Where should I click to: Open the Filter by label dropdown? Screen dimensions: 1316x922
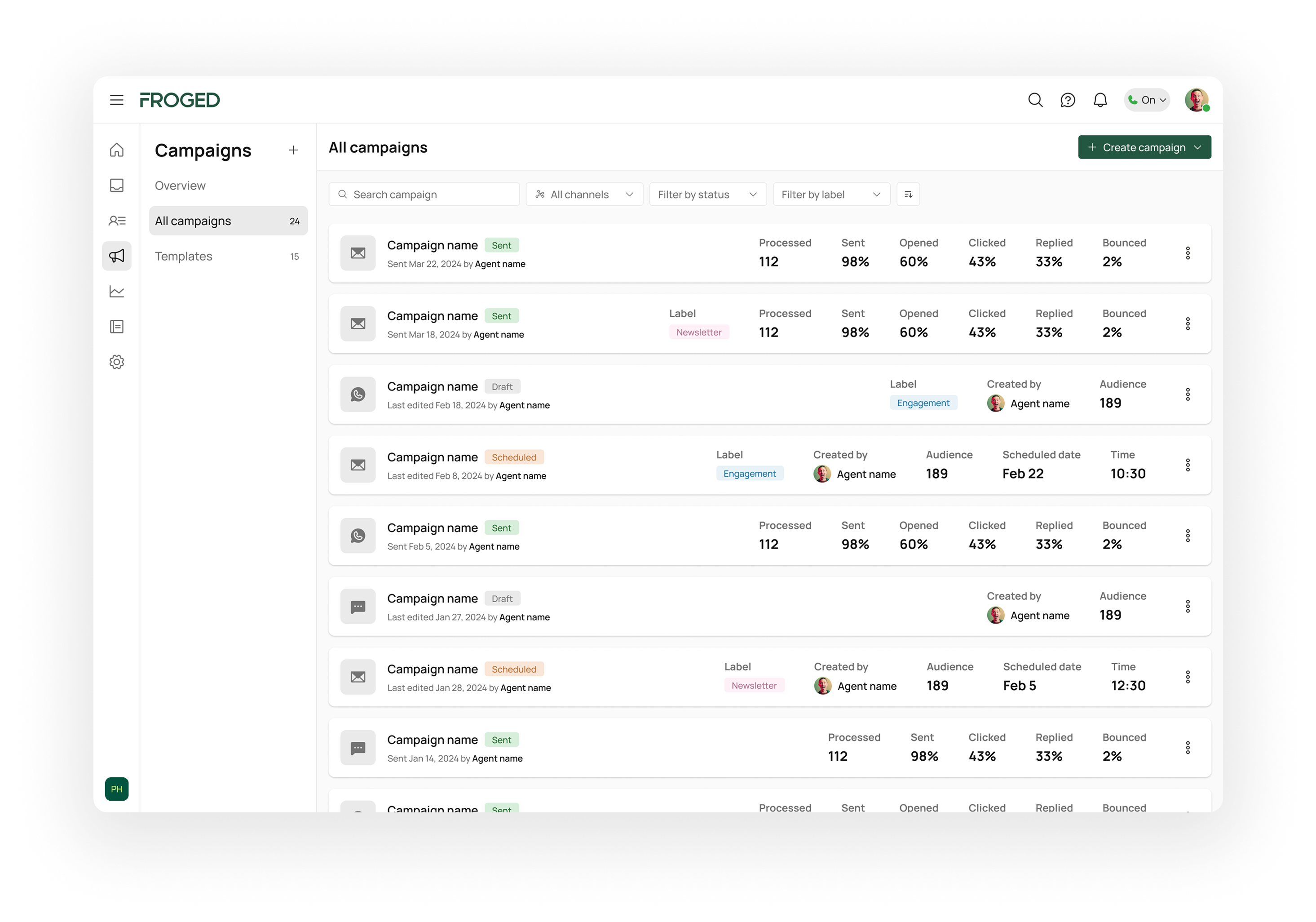831,195
